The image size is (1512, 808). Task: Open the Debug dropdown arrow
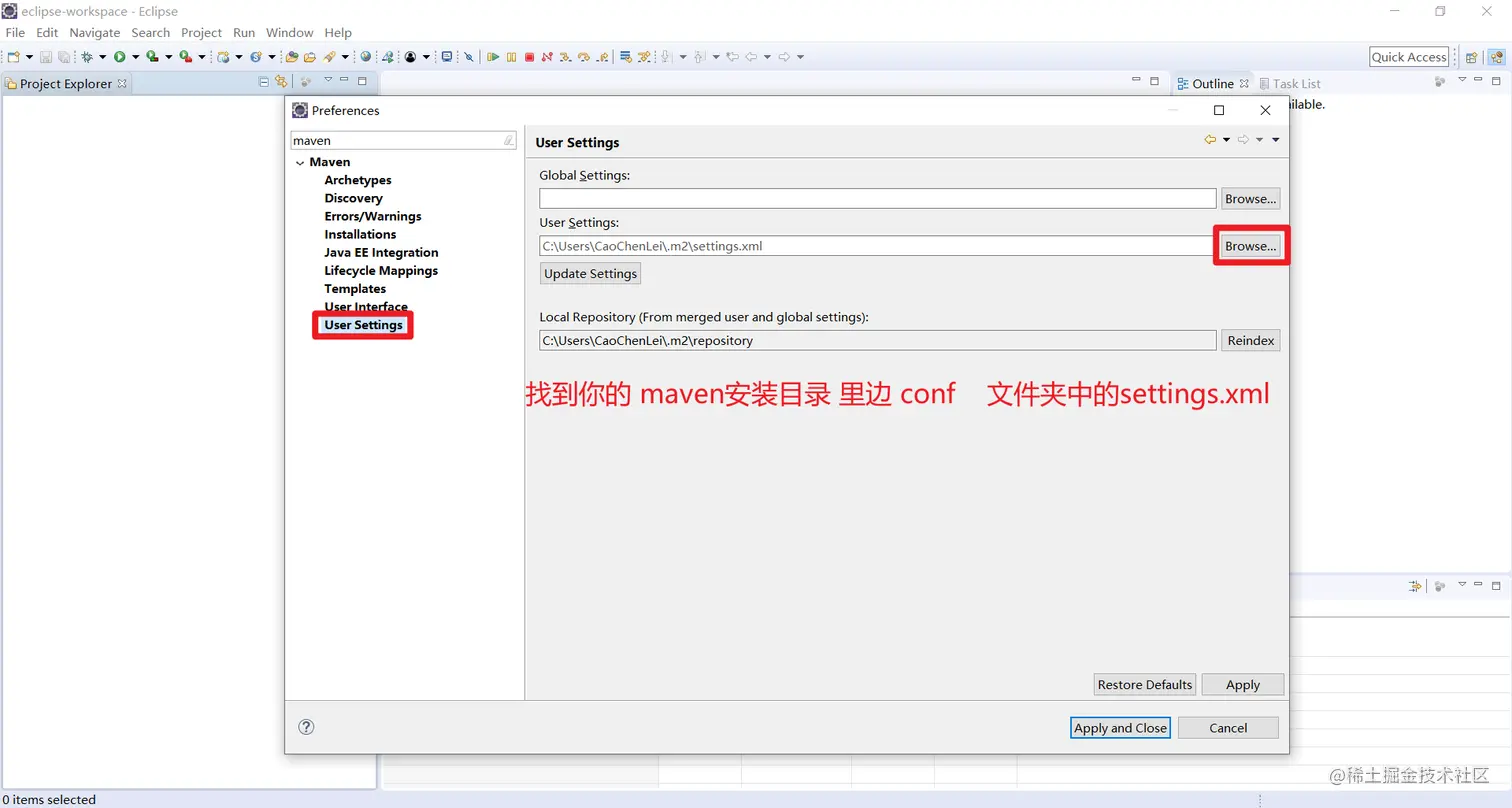[102, 57]
